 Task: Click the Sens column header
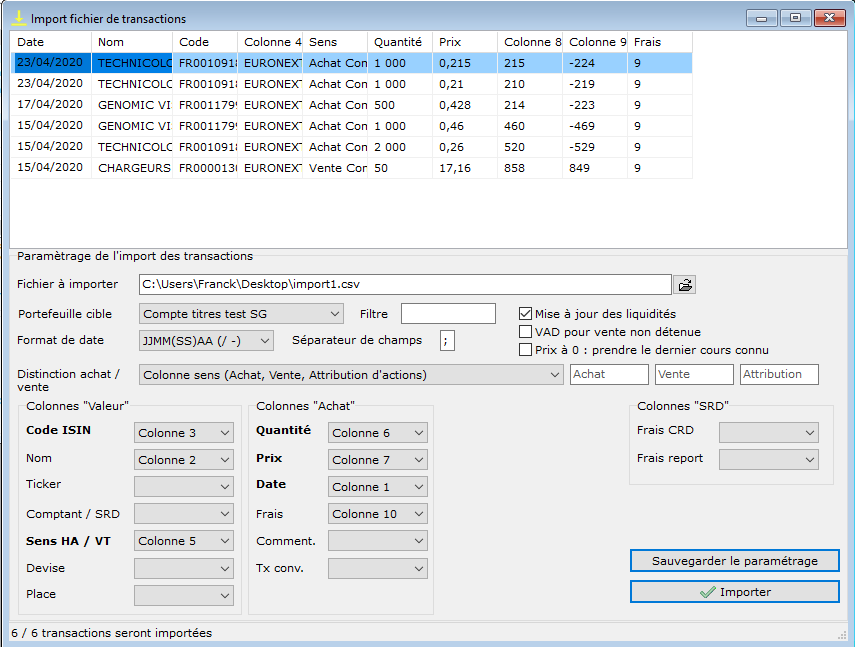[335, 42]
